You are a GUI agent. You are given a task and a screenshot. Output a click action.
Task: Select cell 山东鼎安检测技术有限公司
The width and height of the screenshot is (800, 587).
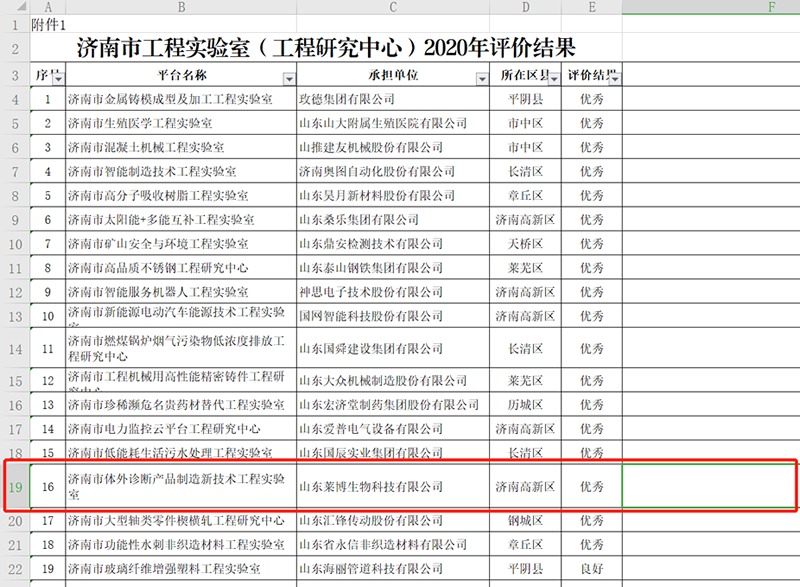(393, 244)
